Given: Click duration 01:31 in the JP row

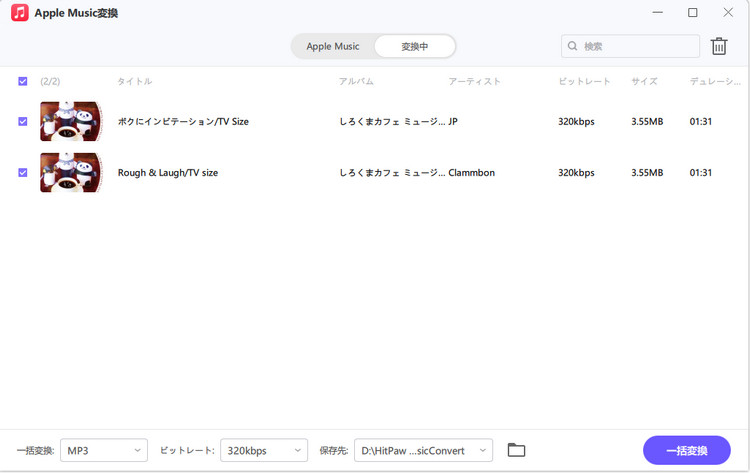Looking at the screenshot, I should (701, 121).
